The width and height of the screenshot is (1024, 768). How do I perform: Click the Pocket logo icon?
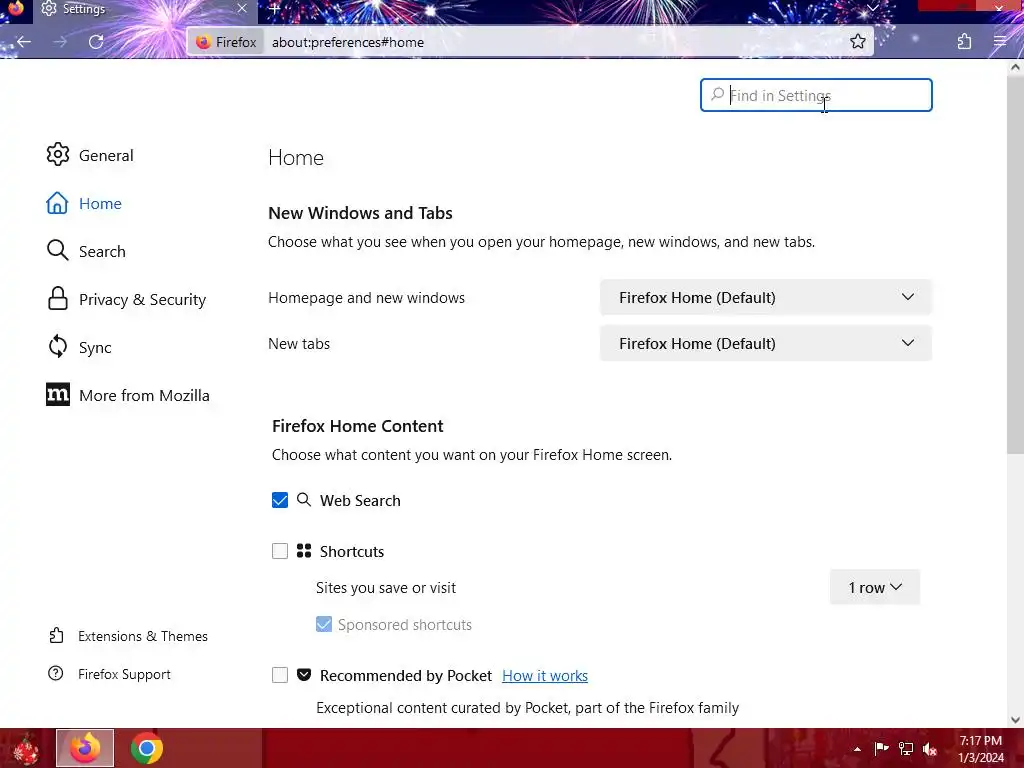[x=304, y=675]
